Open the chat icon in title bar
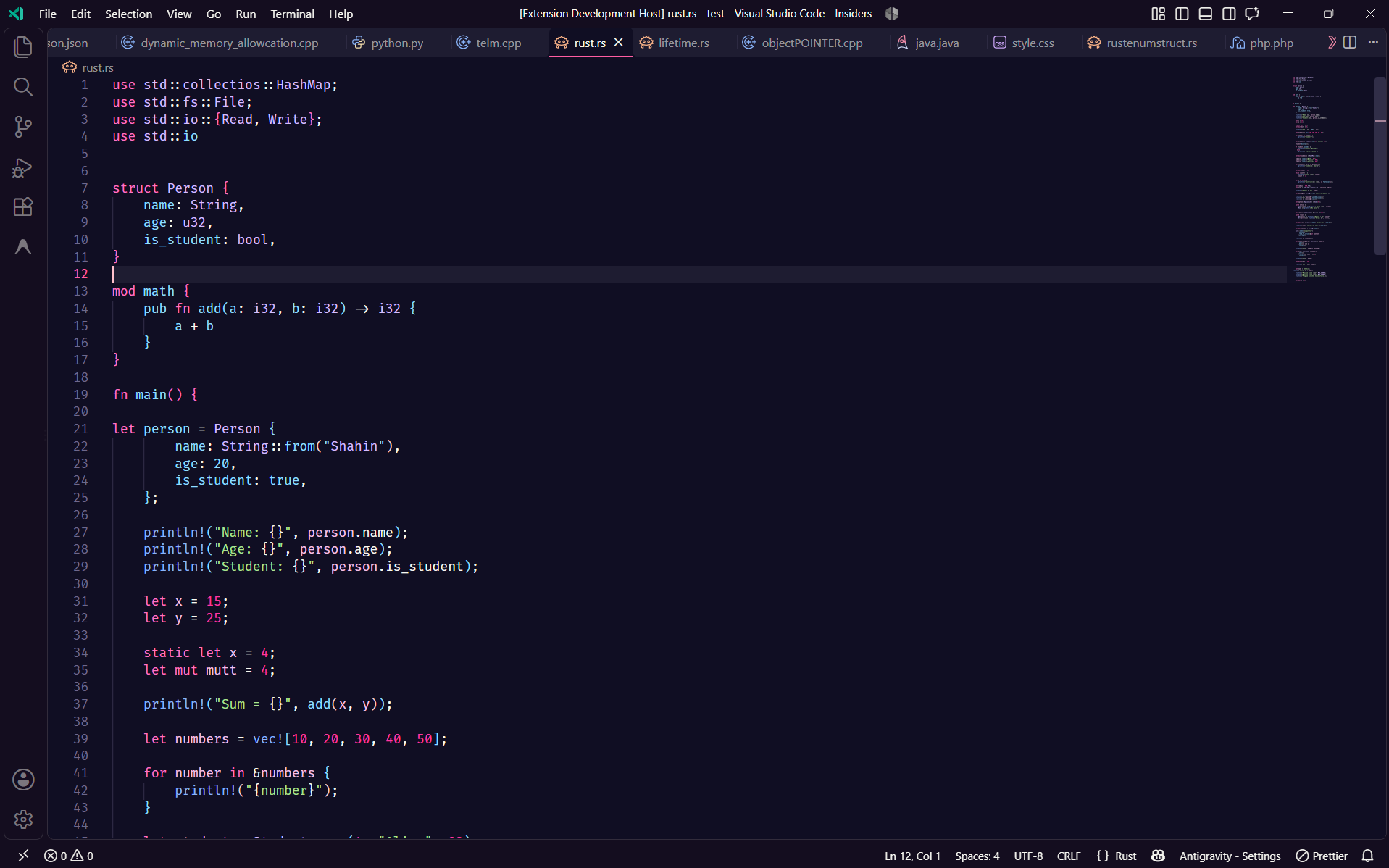1389x868 pixels. point(1252,14)
